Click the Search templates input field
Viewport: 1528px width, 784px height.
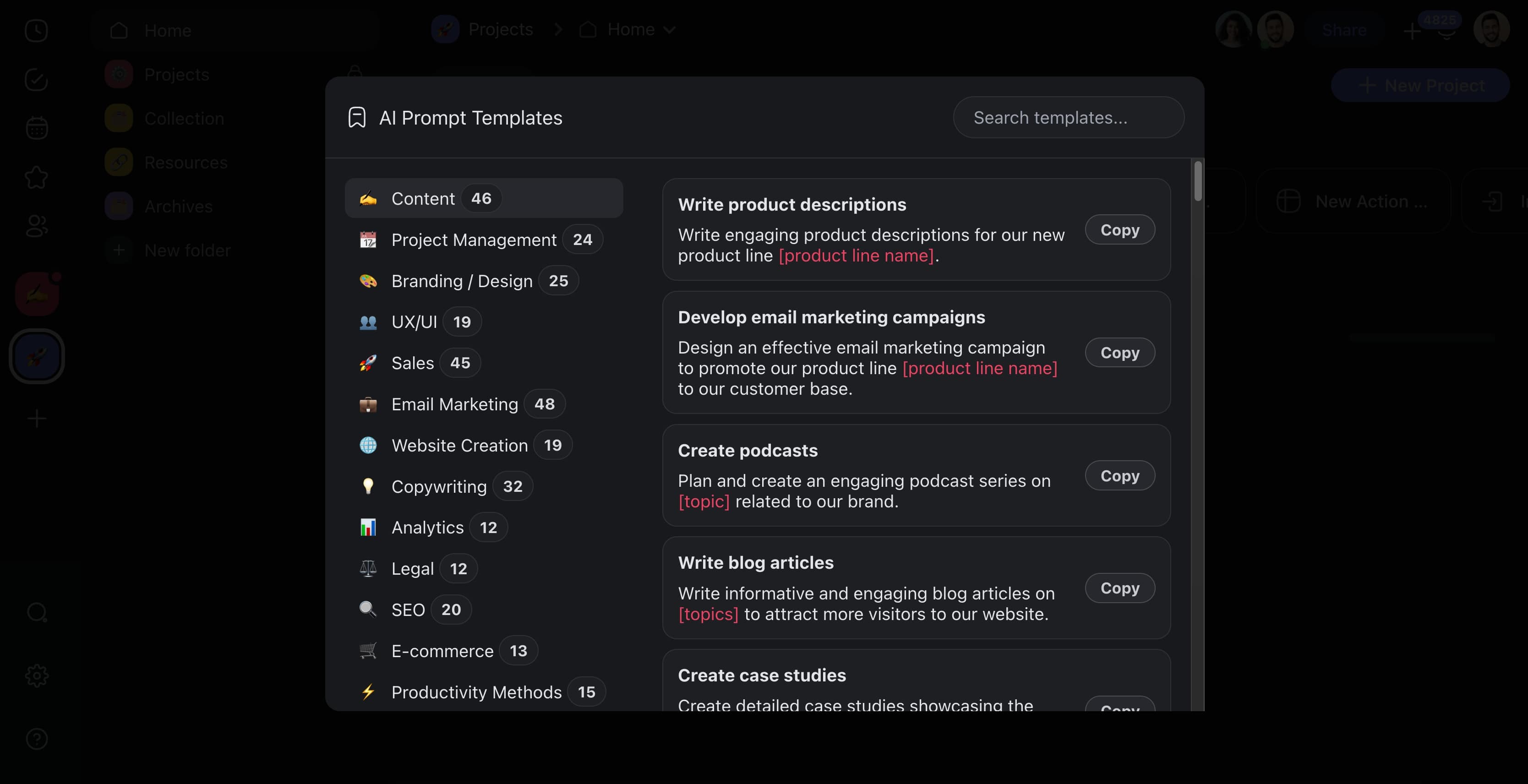(x=1068, y=117)
